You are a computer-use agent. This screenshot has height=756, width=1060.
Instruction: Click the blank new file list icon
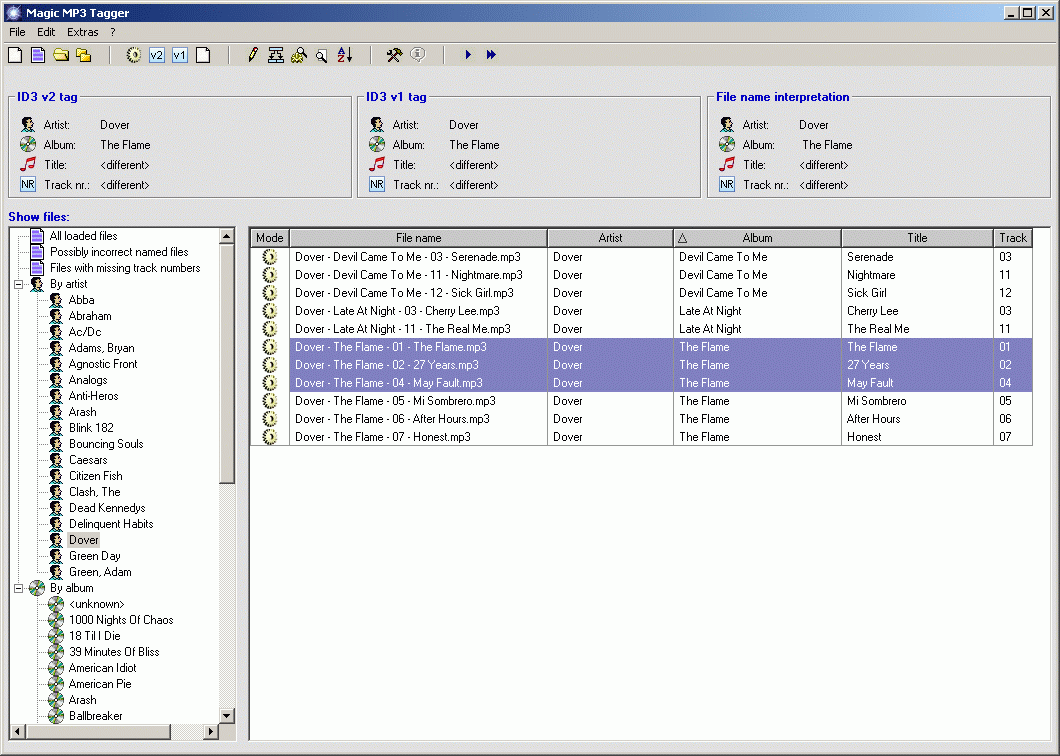pos(15,55)
